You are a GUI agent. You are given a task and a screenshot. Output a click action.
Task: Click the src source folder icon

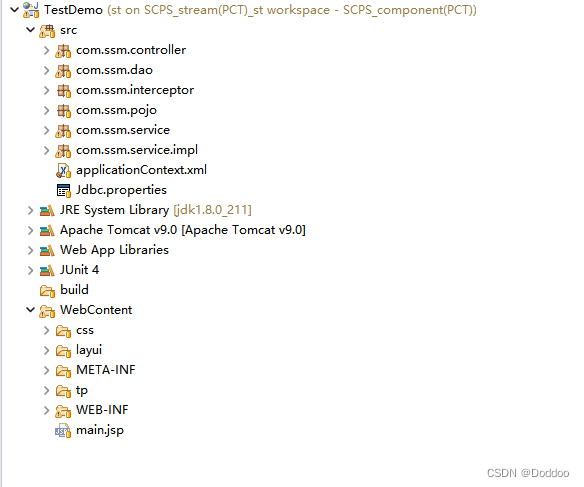(47, 31)
